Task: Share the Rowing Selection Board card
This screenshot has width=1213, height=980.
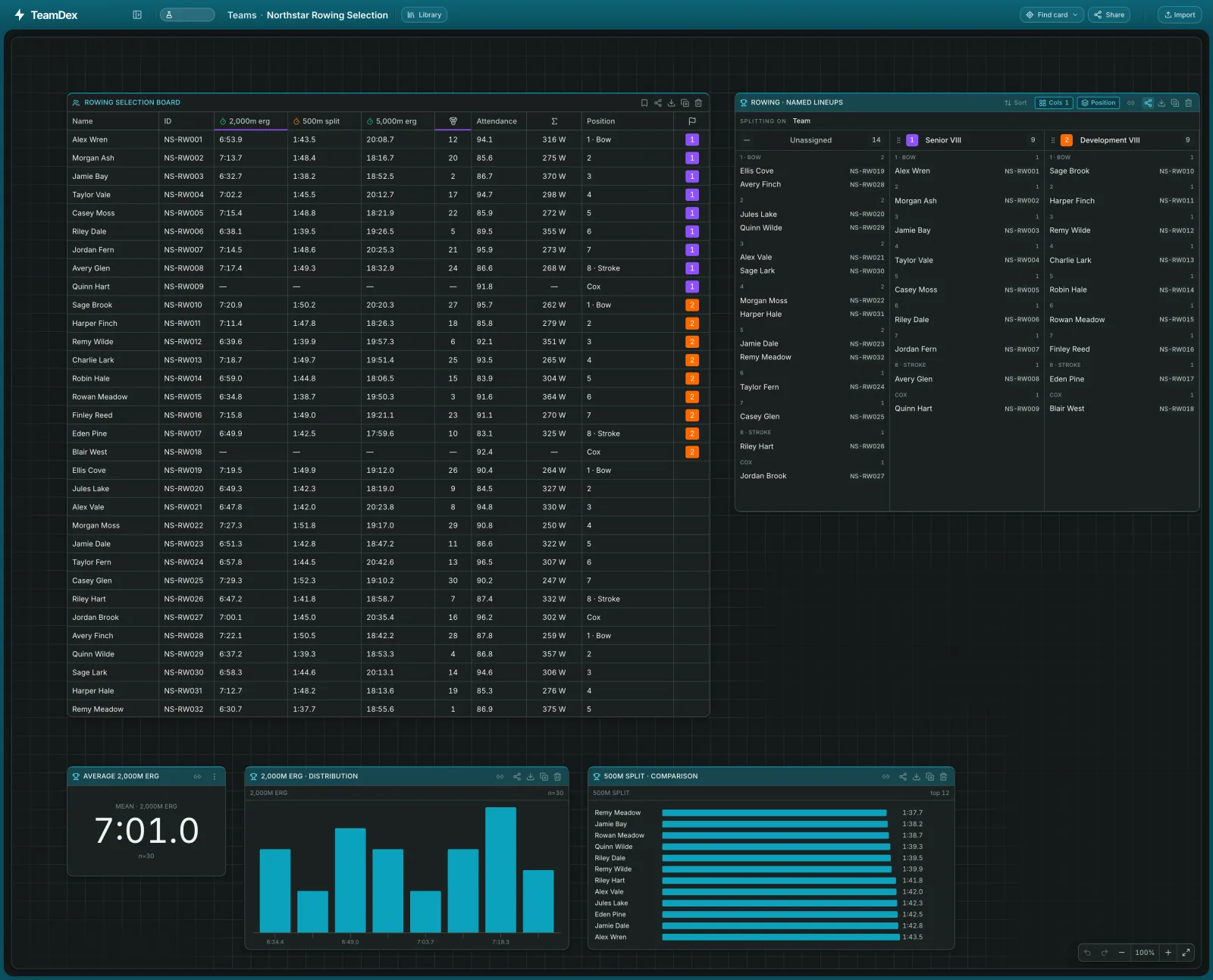Action: pos(658,103)
